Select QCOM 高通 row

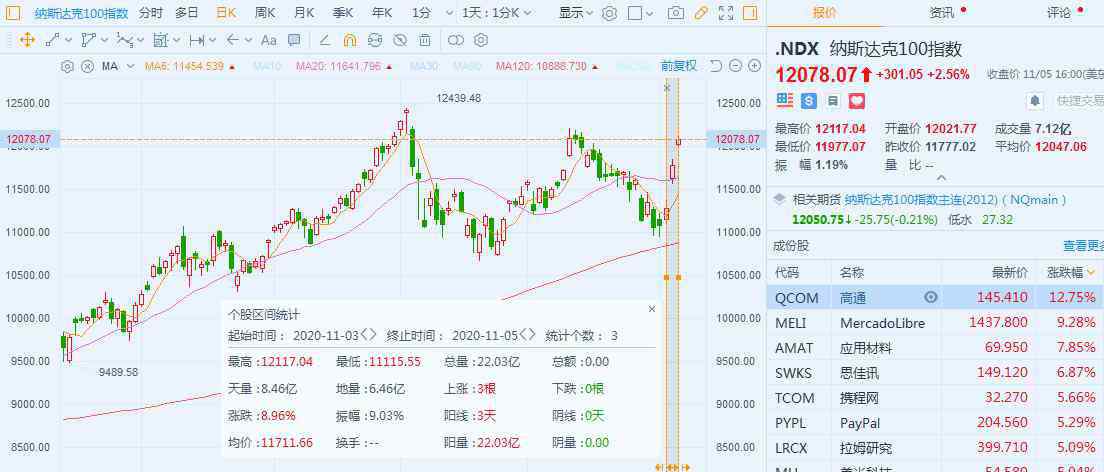click(935, 297)
